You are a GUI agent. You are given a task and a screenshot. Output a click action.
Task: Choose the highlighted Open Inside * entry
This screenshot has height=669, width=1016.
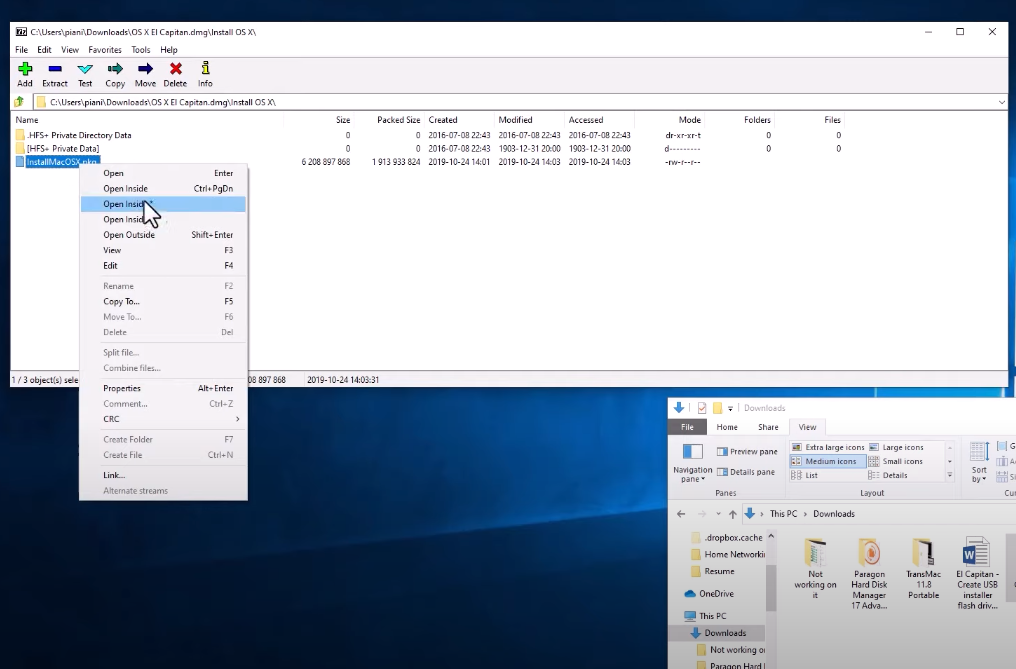(163, 204)
